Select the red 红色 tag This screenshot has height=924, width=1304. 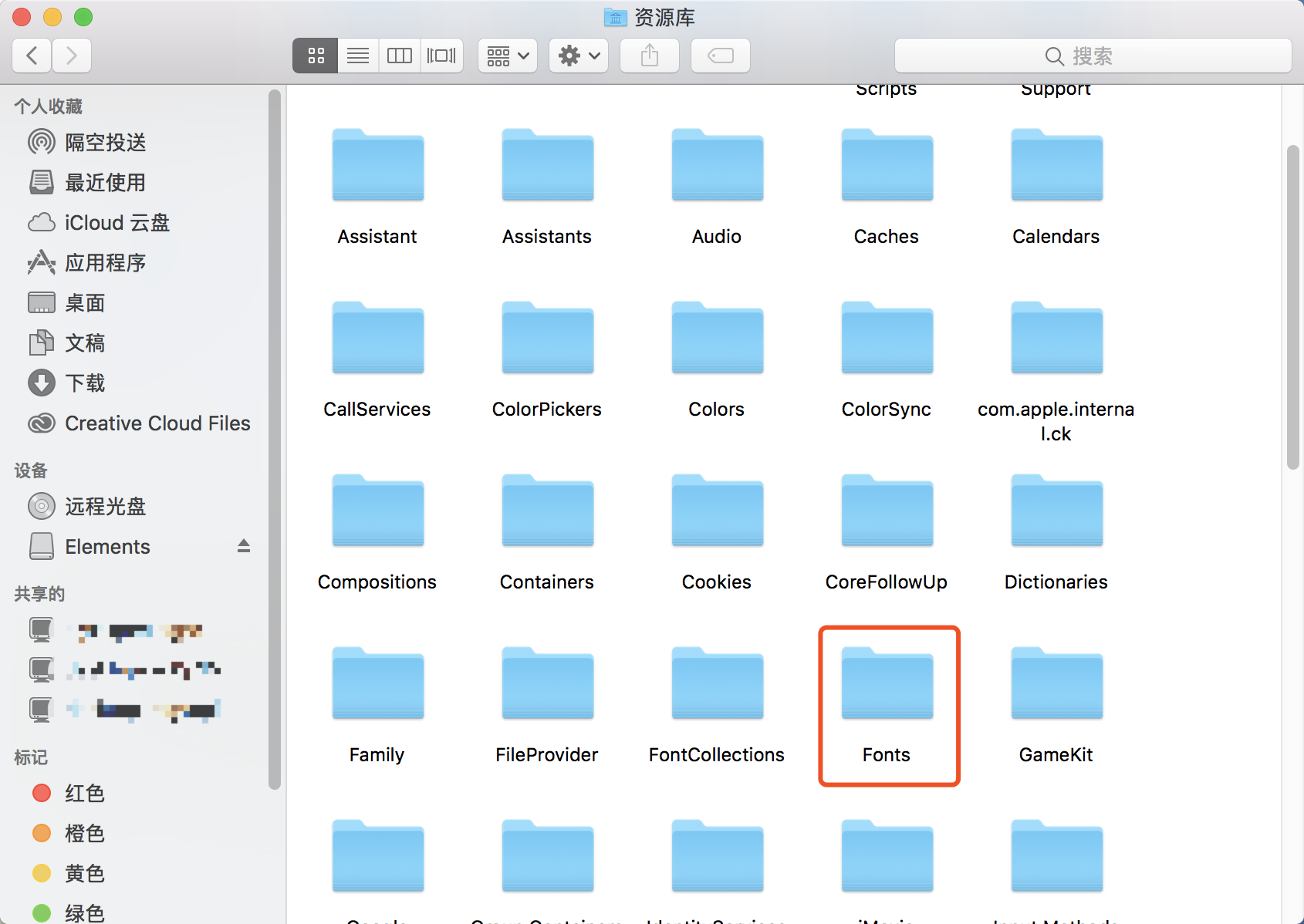pos(84,793)
